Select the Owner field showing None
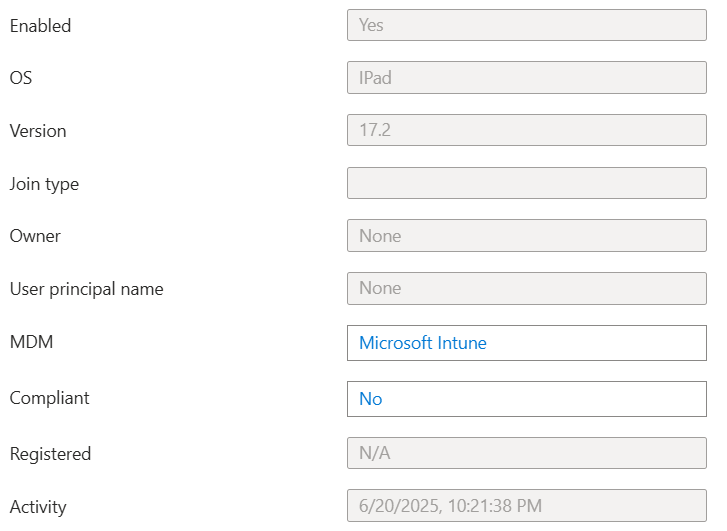This screenshot has width=727, height=531. (526, 236)
